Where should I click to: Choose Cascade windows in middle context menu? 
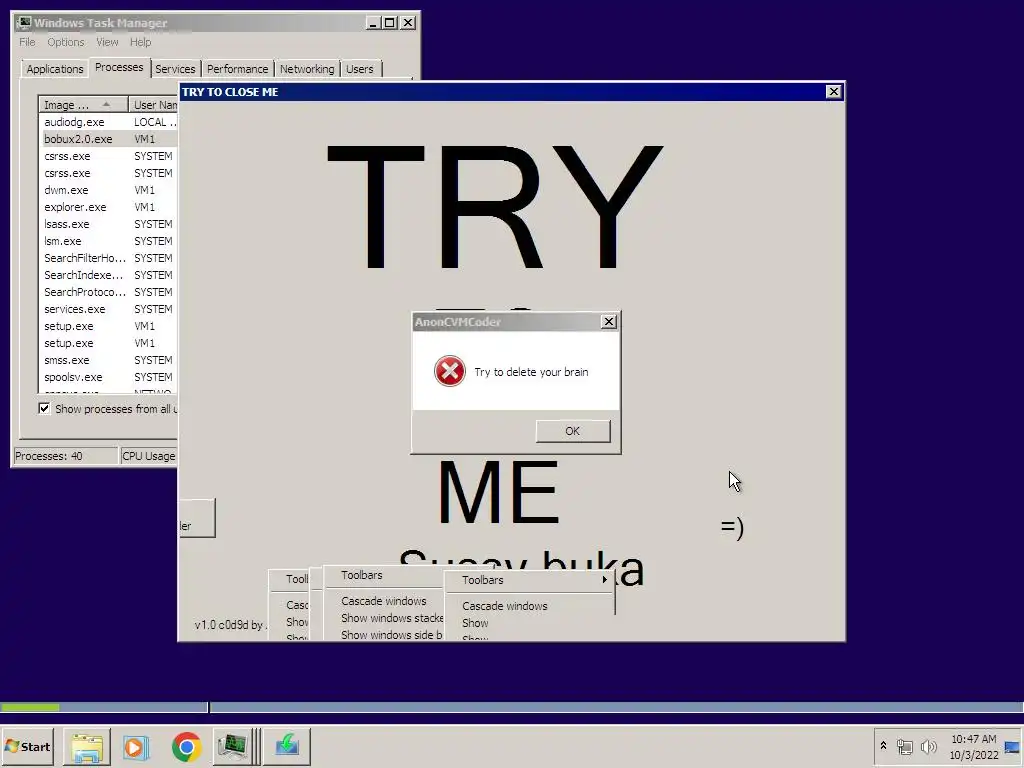384,601
